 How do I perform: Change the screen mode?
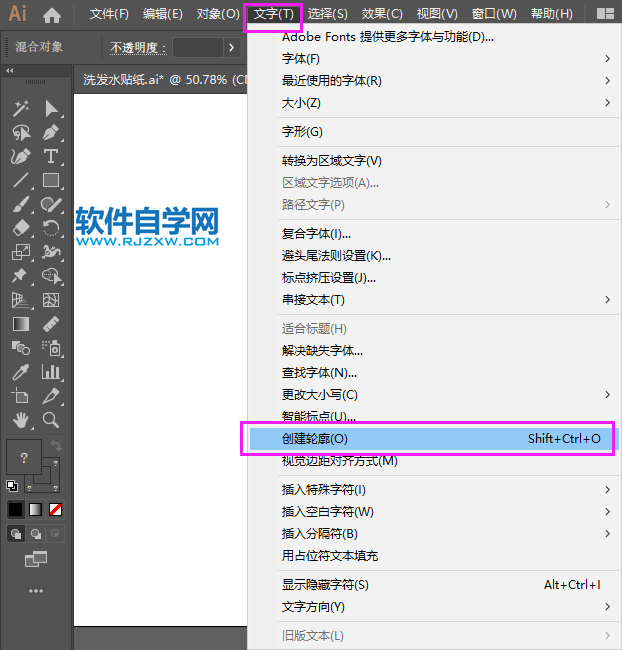point(36,559)
